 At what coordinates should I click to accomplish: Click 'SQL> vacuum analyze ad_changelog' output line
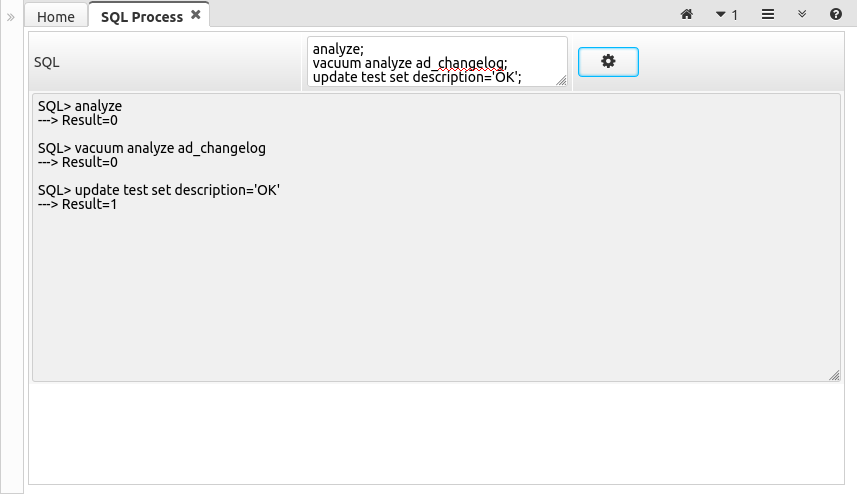point(152,148)
